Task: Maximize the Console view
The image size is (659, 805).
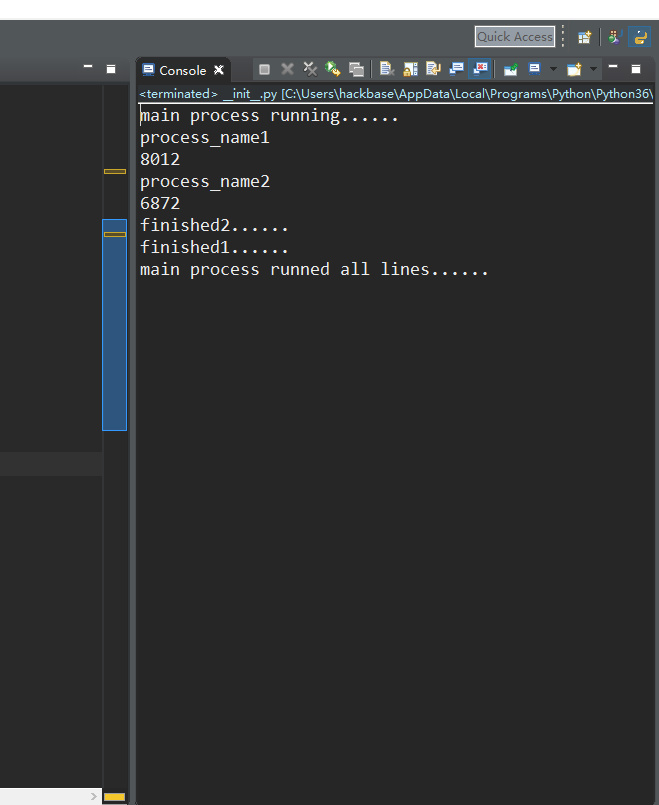Action: point(635,69)
